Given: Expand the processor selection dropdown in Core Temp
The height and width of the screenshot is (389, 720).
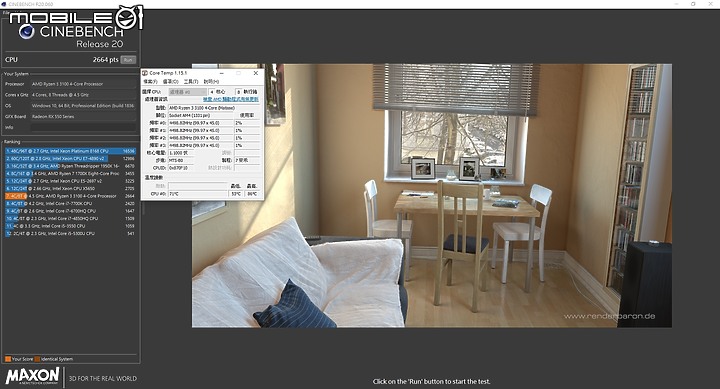Looking at the screenshot, I should 187,92.
